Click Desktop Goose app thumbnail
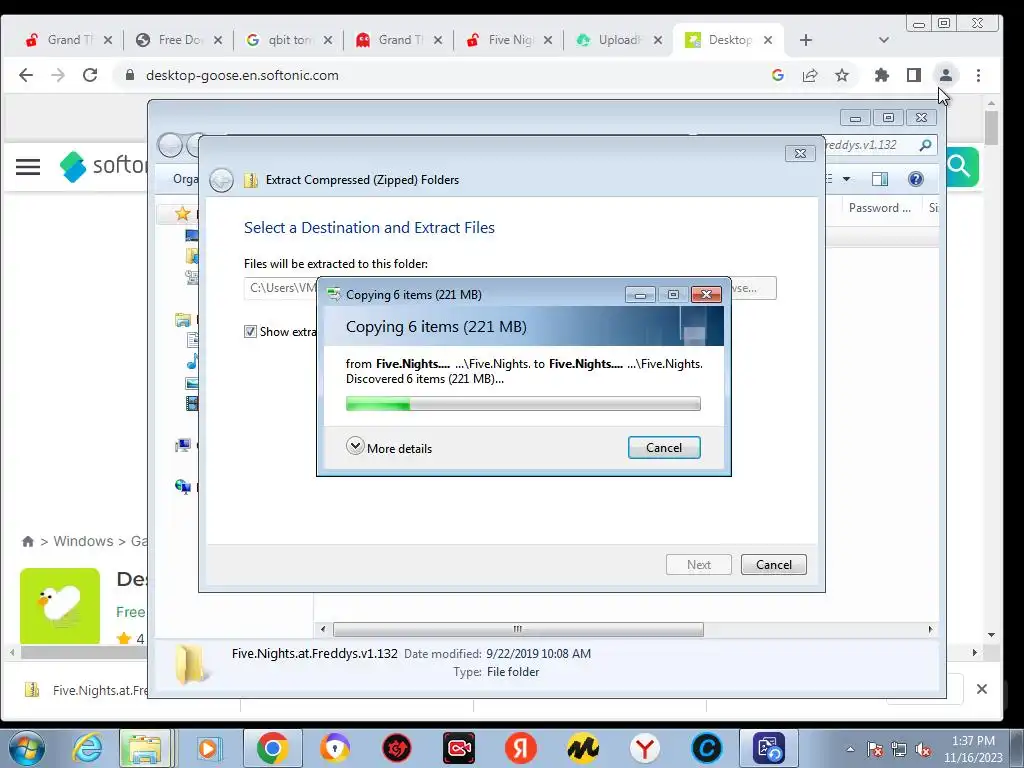The width and height of the screenshot is (1024, 768). [x=60, y=606]
